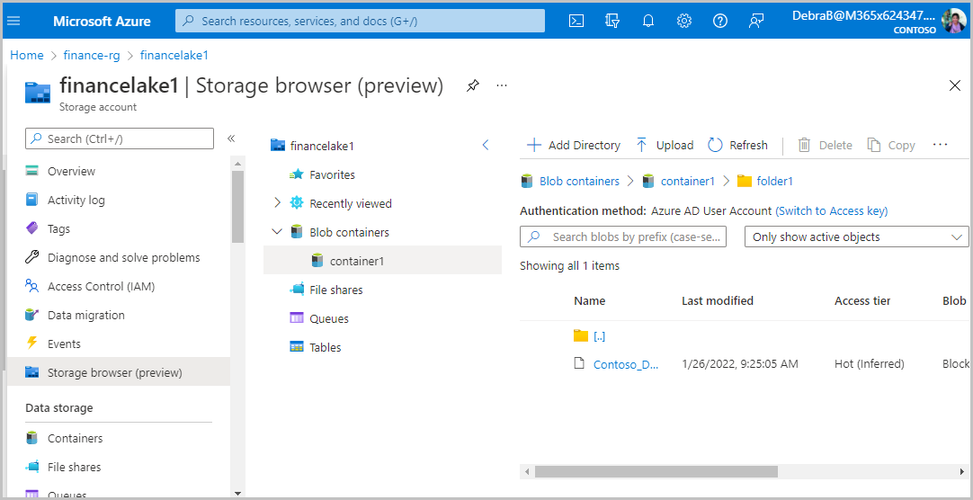Open the Contoso_D... blob file
The height and width of the screenshot is (500, 973).
(x=626, y=365)
